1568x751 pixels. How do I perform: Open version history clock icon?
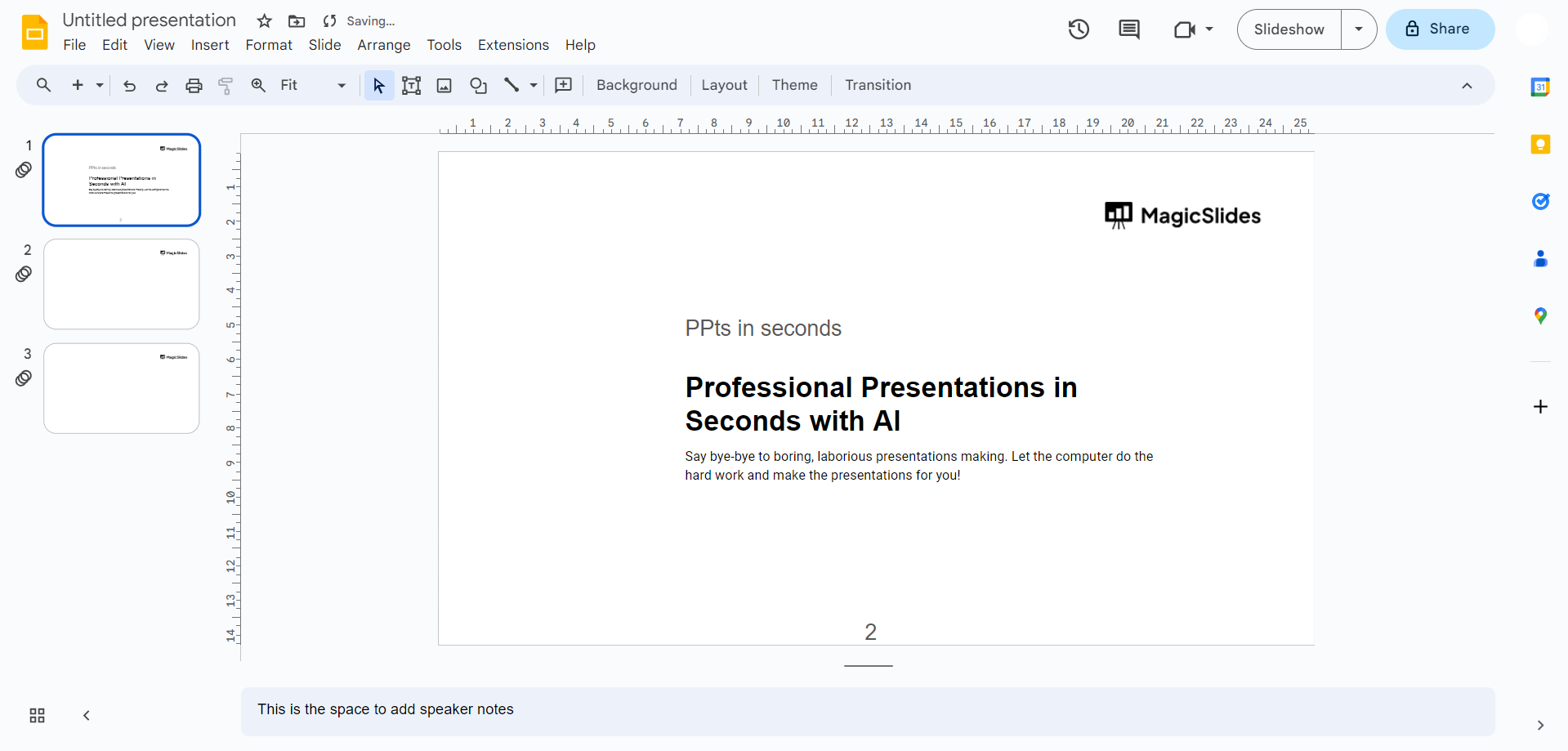coord(1079,29)
